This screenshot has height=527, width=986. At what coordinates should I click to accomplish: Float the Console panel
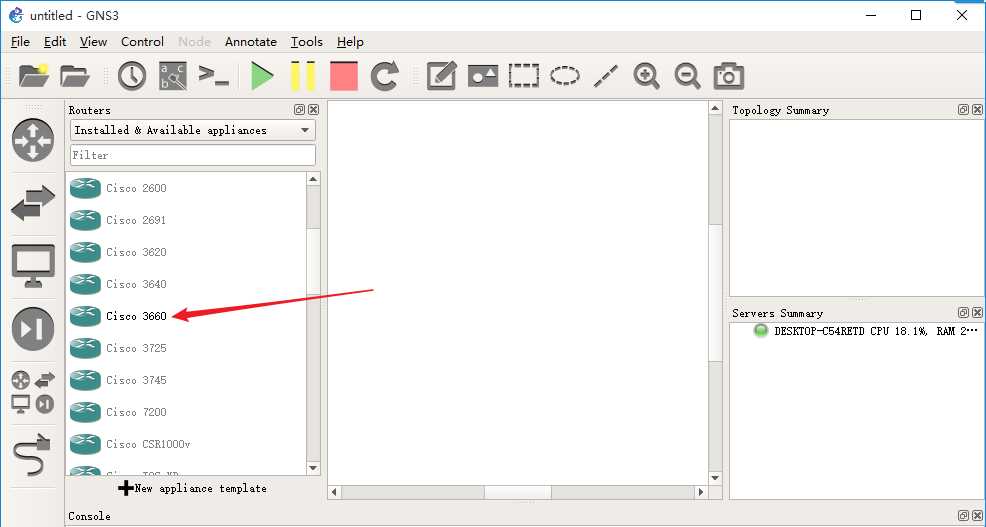point(963,516)
